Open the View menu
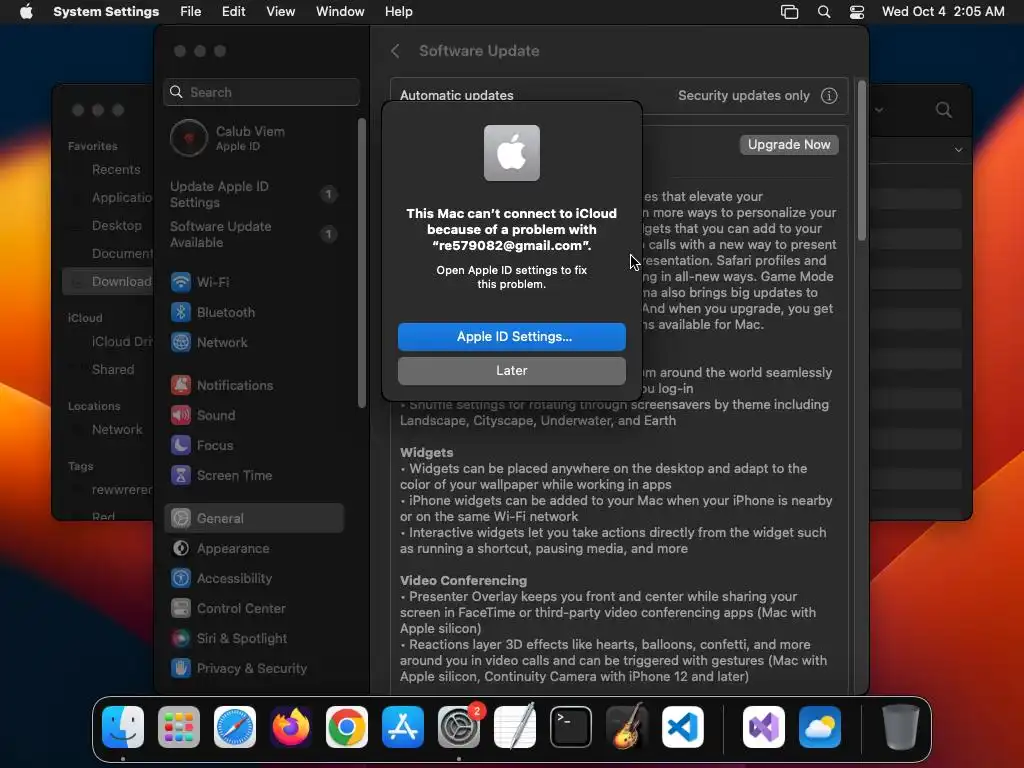Viewport: 1024px width, 768px height. coord(281,12)
